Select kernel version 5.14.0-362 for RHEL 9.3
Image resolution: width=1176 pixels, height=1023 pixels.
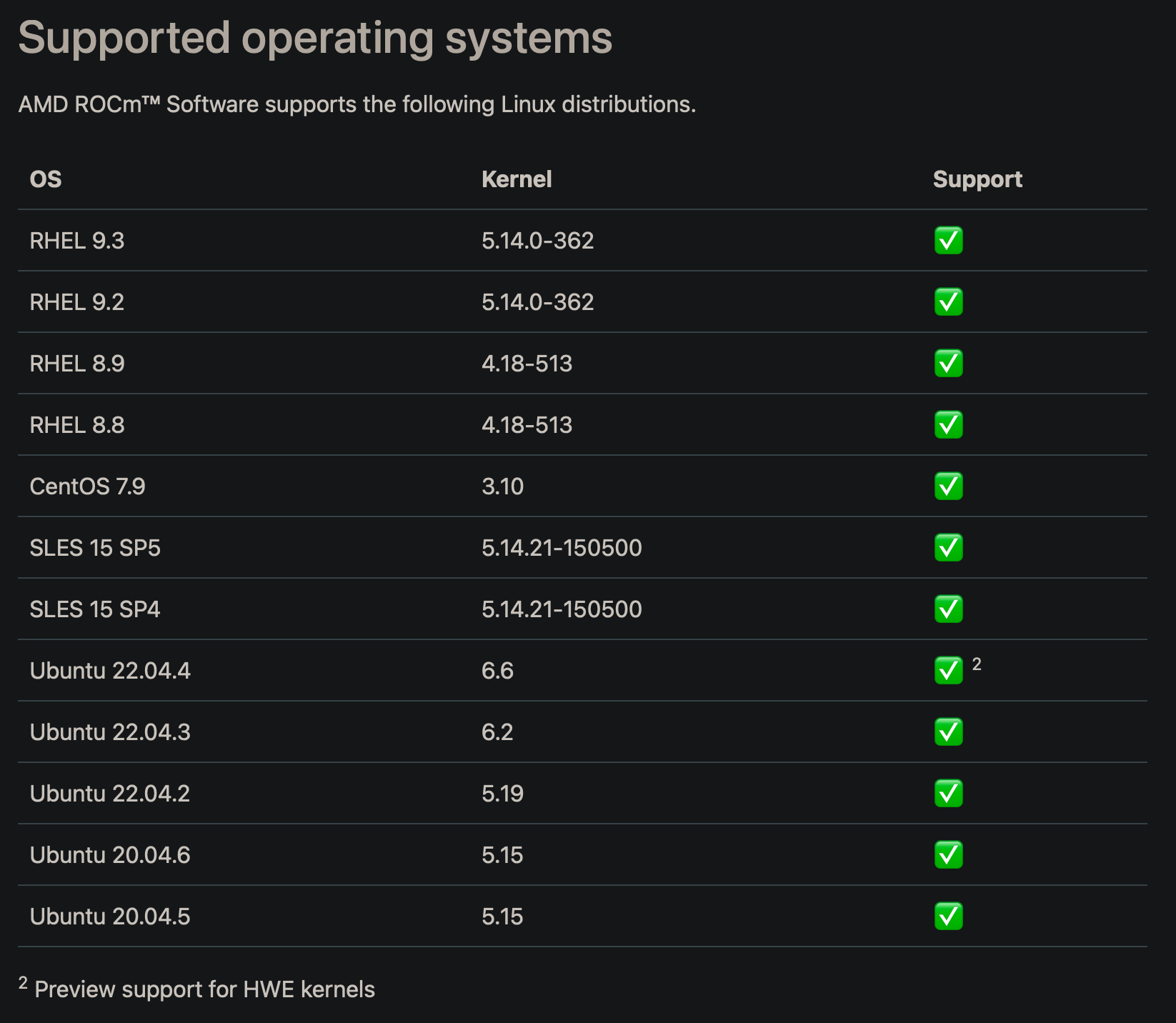pos(537,241)
